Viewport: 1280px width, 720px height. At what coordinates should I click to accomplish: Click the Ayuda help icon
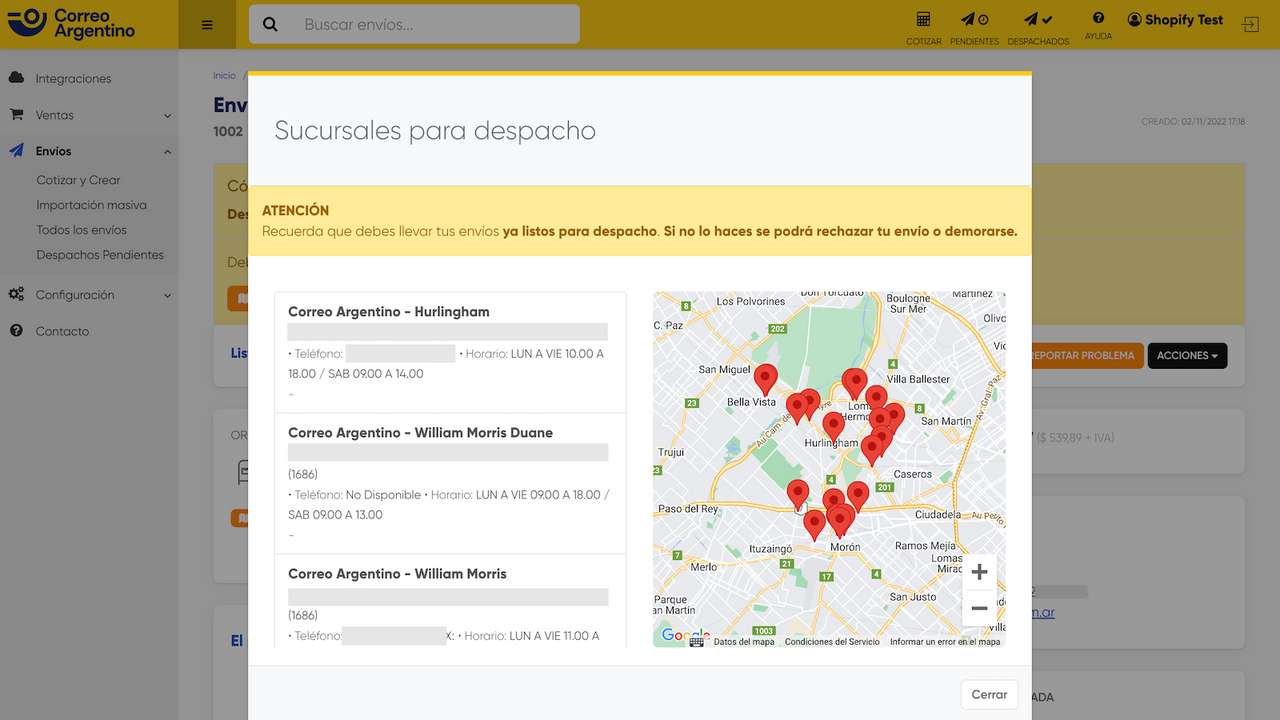(x=1097, y=20)
